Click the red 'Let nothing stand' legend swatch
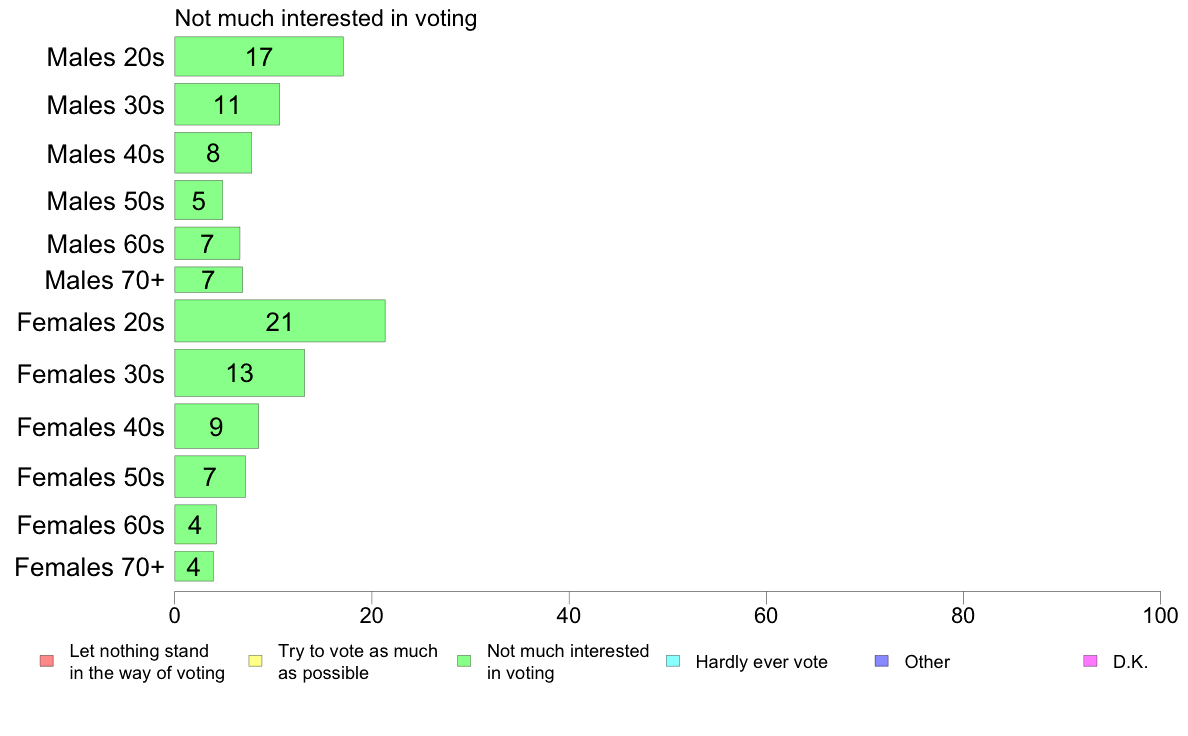1188x736 pixels. [x=47, y=661]
